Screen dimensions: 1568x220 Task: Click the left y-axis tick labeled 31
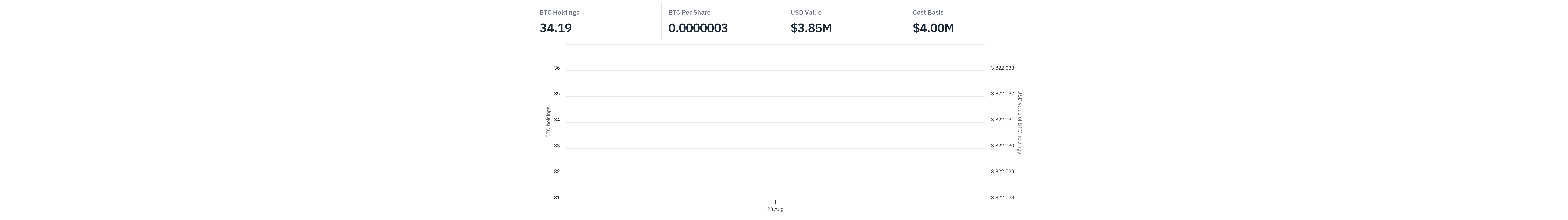pyautogui.click(x=556, y=198)
